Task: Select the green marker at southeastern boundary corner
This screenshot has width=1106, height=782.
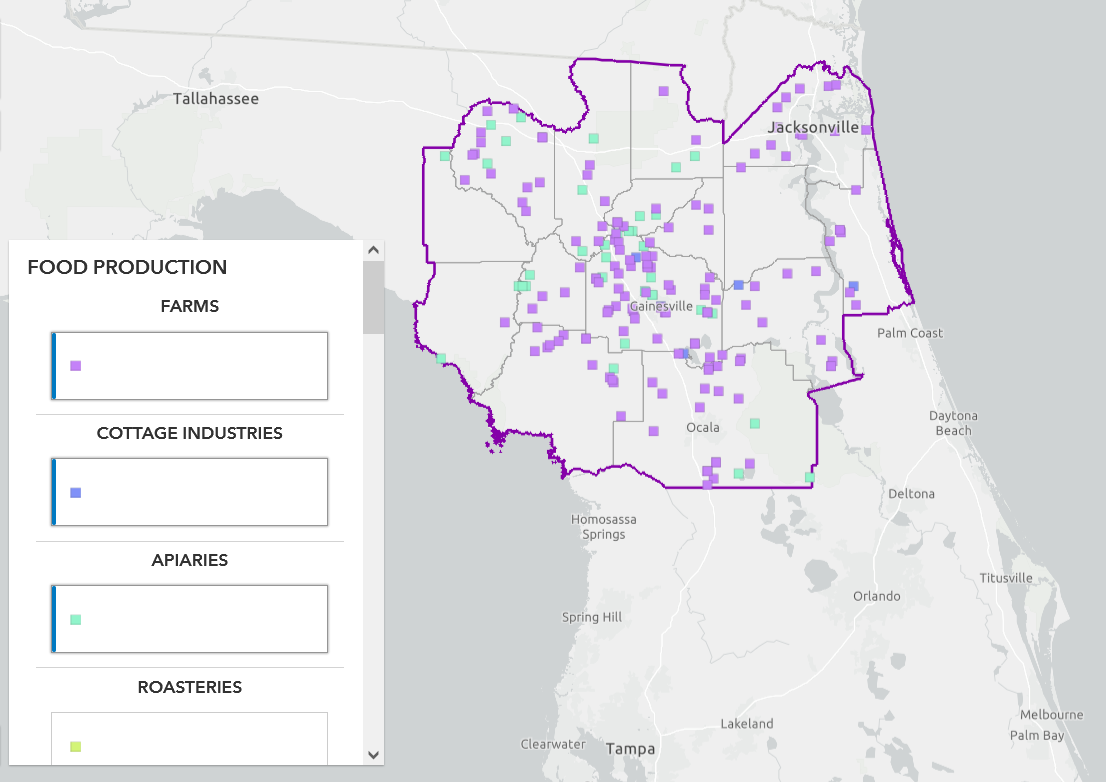Action: coord(809,477)
